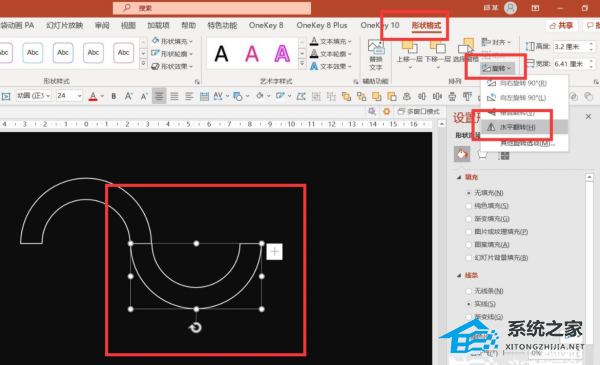600x365 pixels.
Task: Open the Shape Format (形状格式) ribbon tab
Action: pyautogui.click(x=426, y=26)
